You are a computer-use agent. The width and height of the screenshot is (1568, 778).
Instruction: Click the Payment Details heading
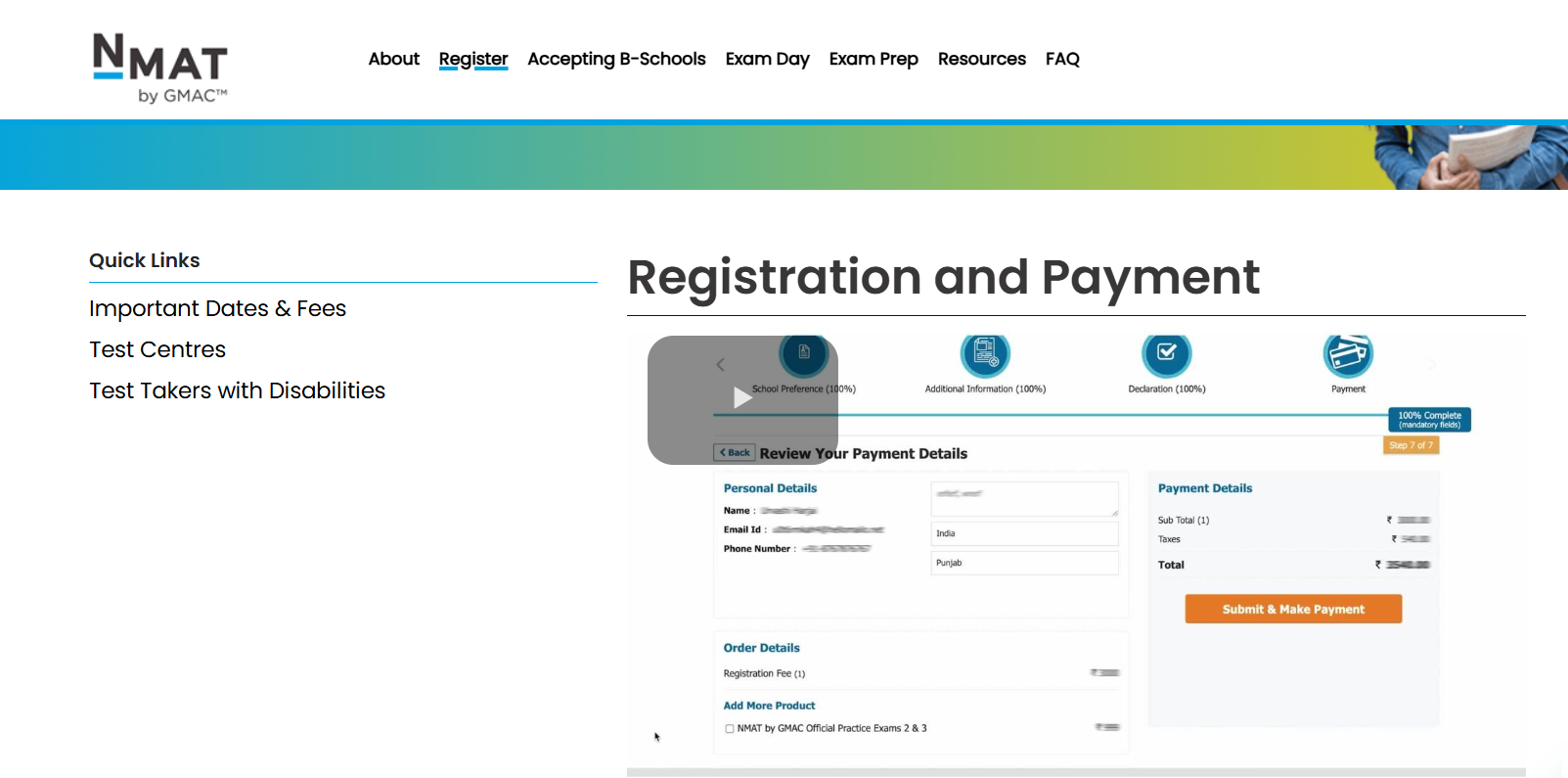coord(1205,488)
